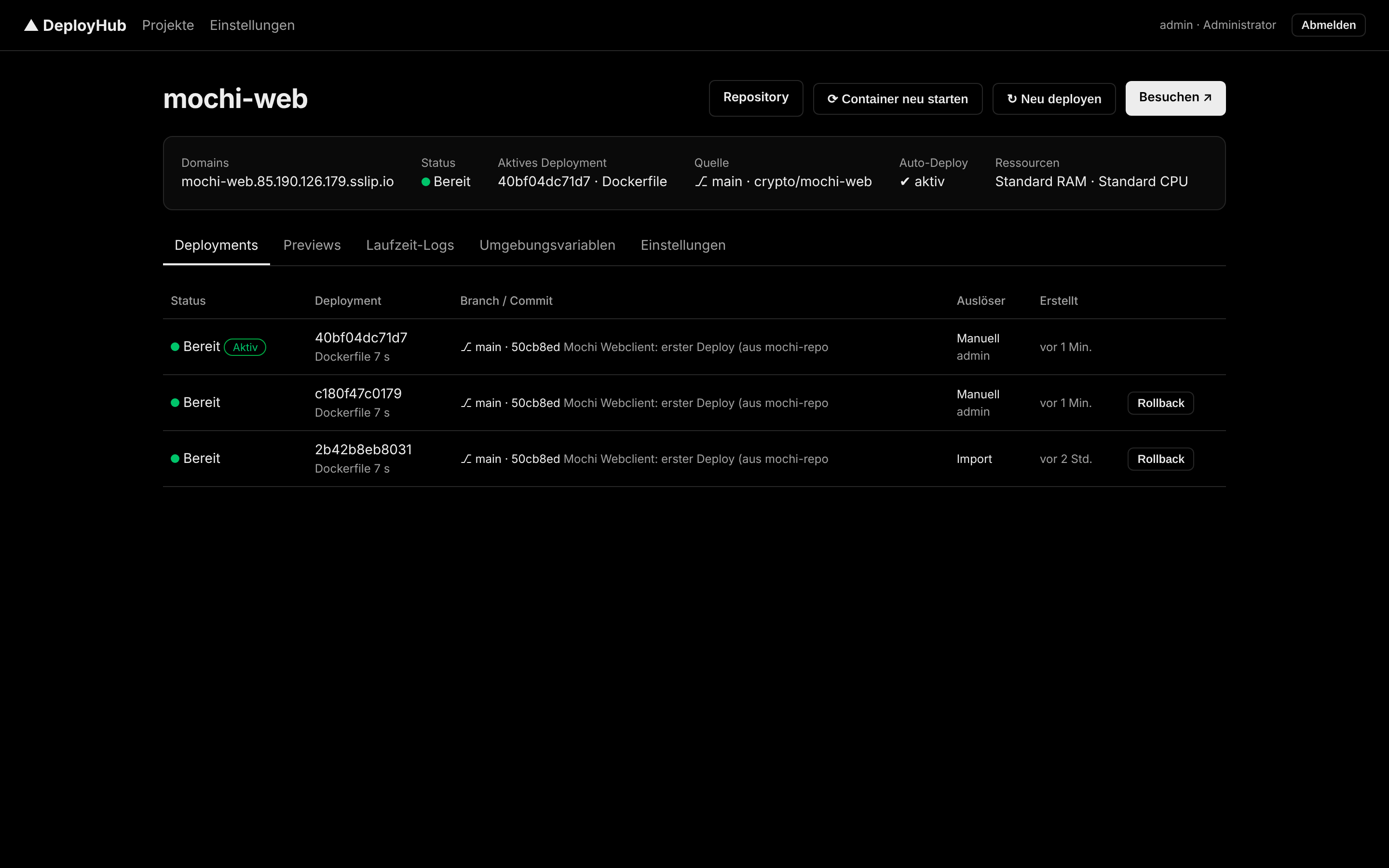Click 'Standard RAM · Standard CPU' resources value

pyautogui.click(x=1091, y=181)
